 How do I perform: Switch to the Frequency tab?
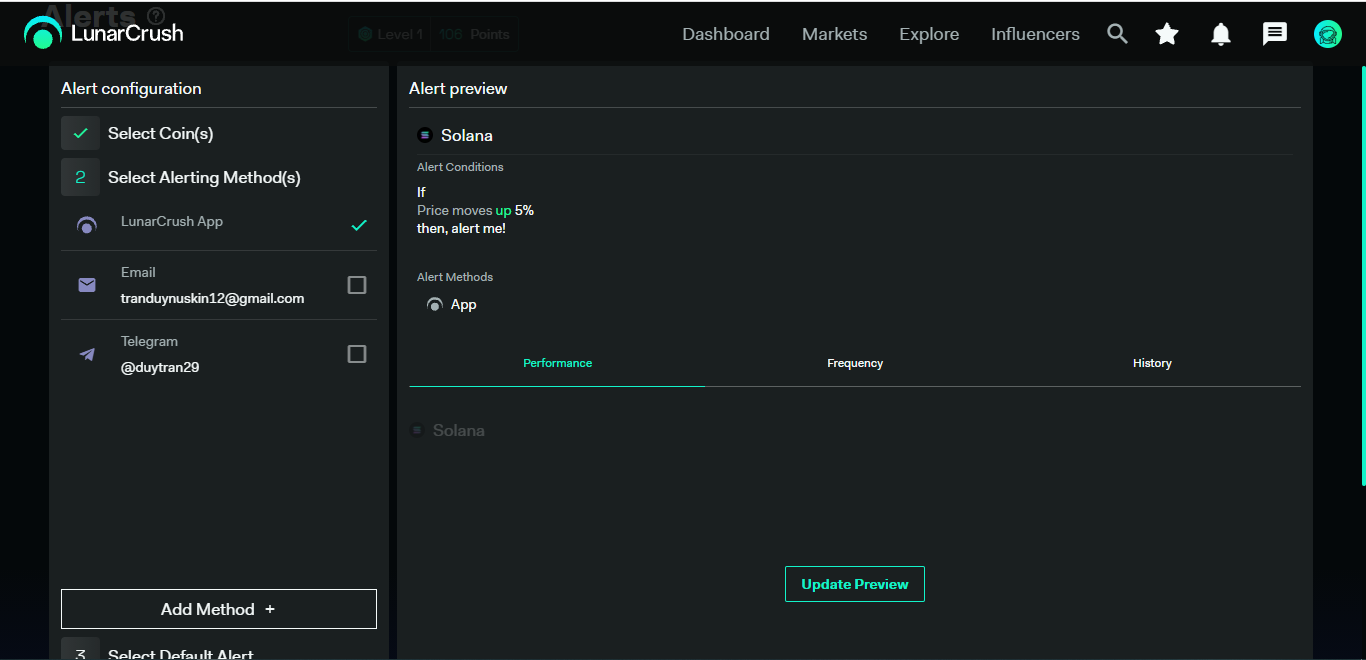[x=854, y=363]
